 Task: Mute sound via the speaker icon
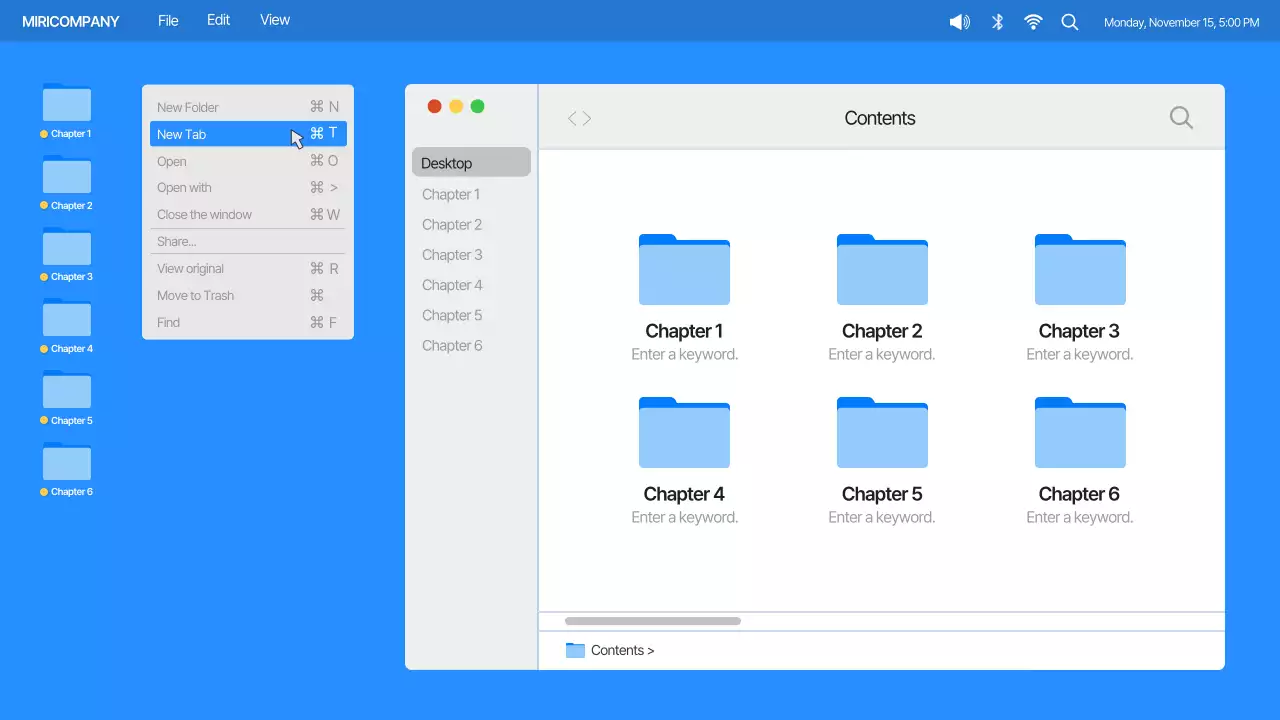tap(959, 21)
